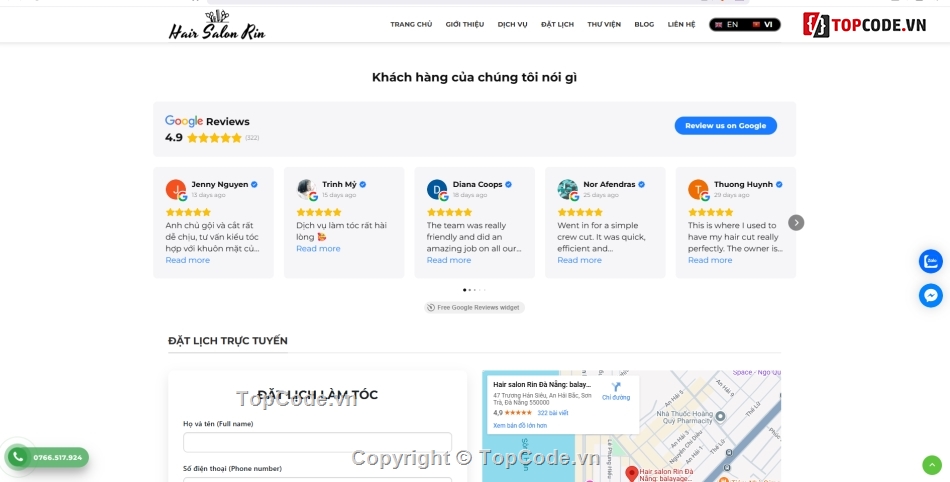Click verified badge next to Trinh Mỹ
Screen dimensions: 950x482
click(362, 185)
